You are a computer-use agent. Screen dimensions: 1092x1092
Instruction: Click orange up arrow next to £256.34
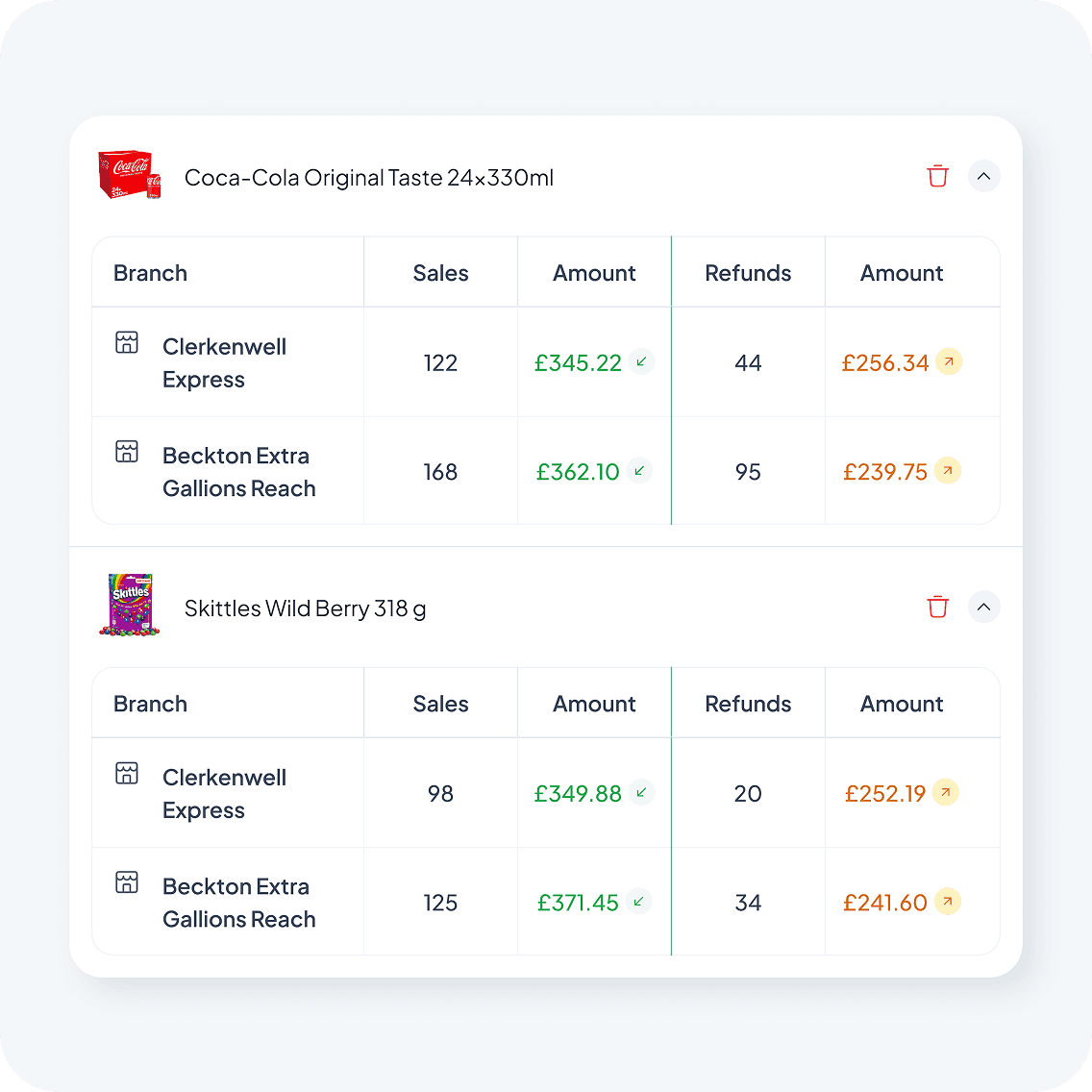tap(949, 361)
